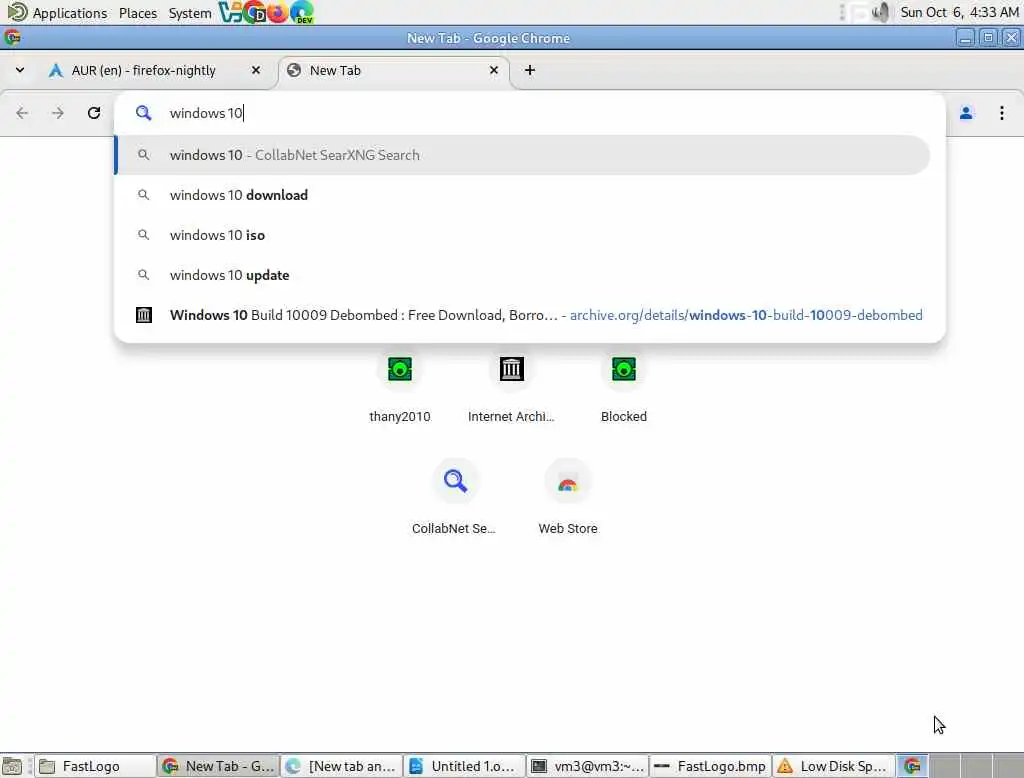Click the omnibox search magnifier icon

tap(143, 113)
